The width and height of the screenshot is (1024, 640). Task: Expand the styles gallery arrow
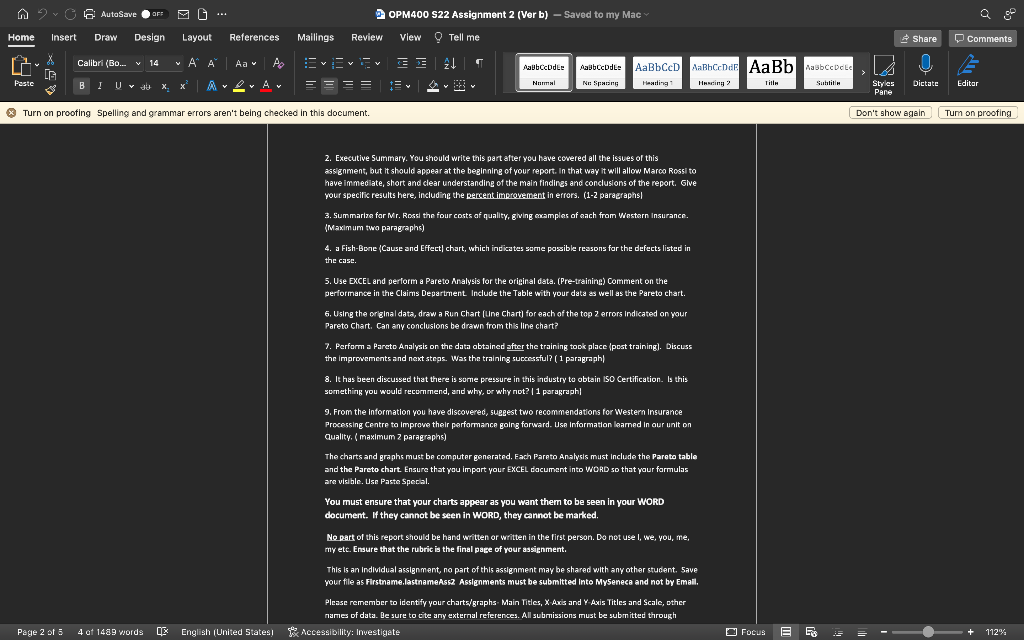(x=863, y=72)
